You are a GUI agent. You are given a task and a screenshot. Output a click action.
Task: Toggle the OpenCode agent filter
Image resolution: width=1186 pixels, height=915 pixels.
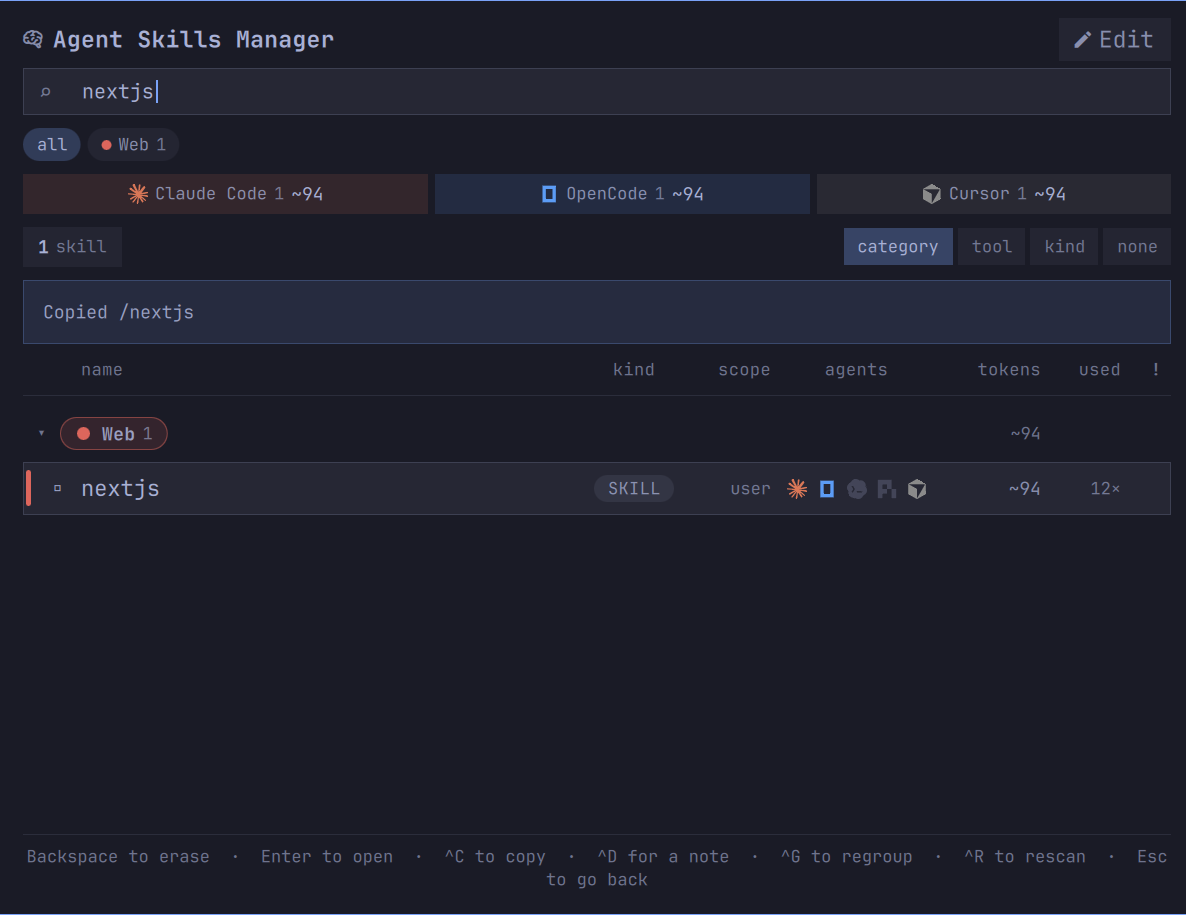pyautogui.click(x=622, y=194)
